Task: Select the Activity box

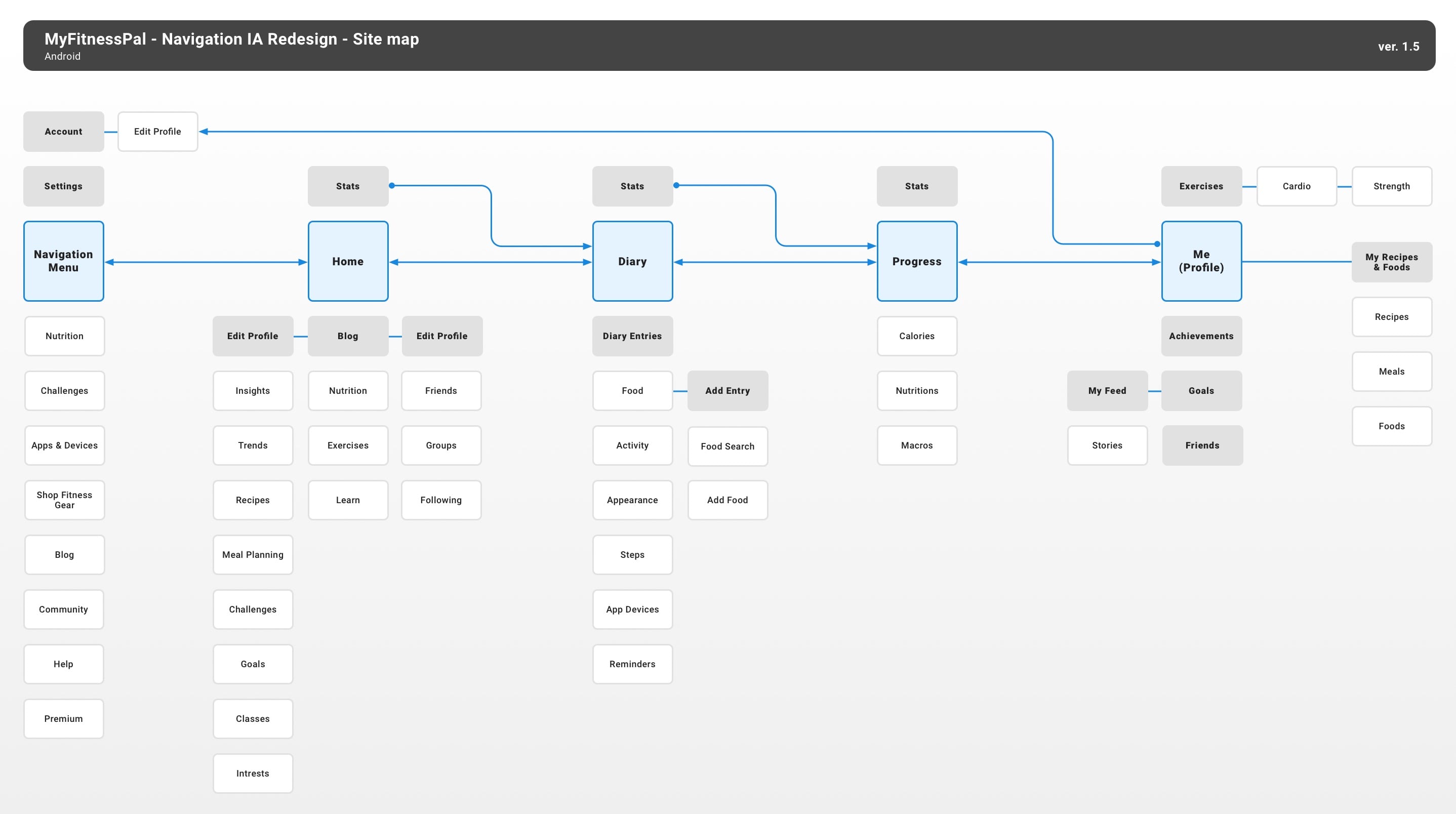Action: pyautogui.click(x=632, y=445)
